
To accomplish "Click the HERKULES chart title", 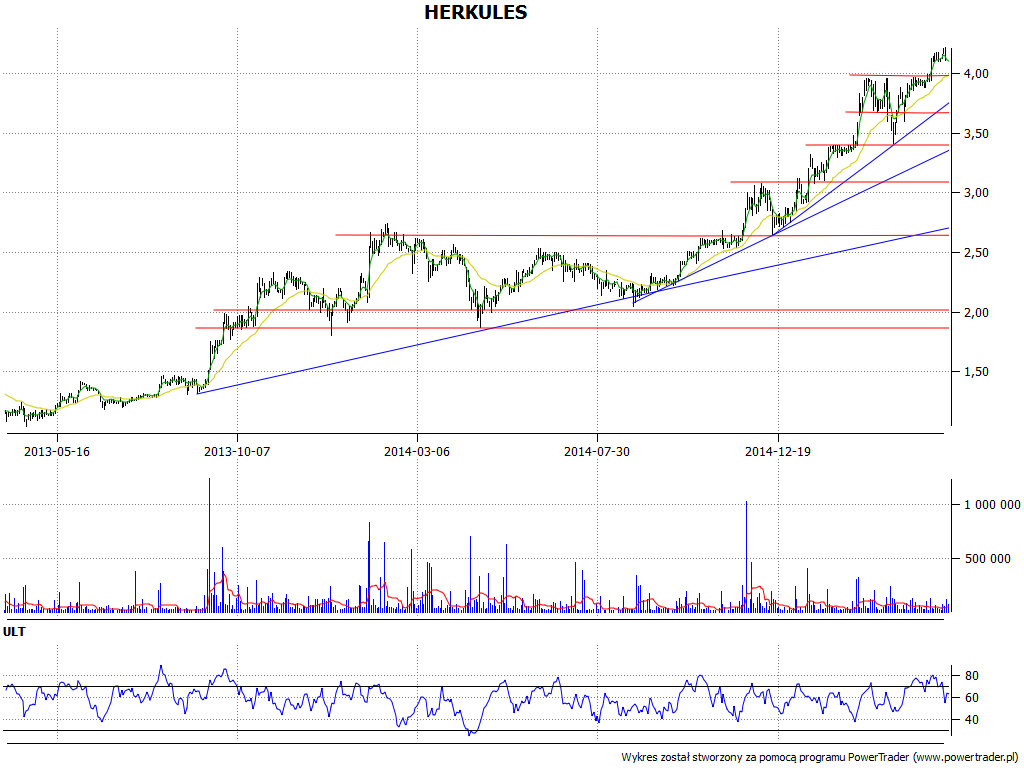I will pos(475,12).
